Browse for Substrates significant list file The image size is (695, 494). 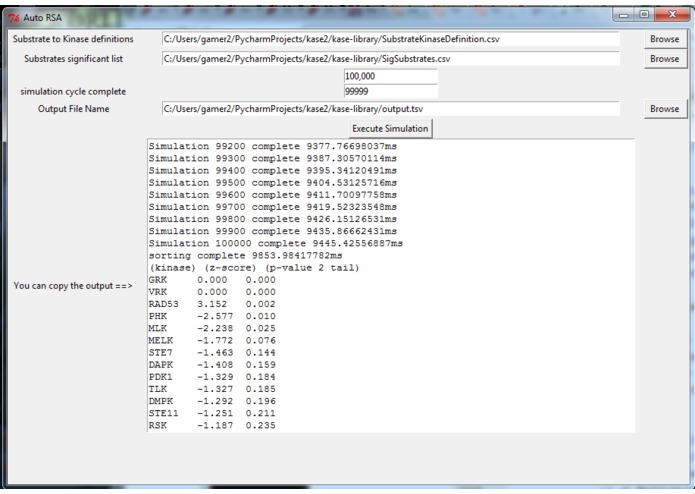(x=664, y=59)
